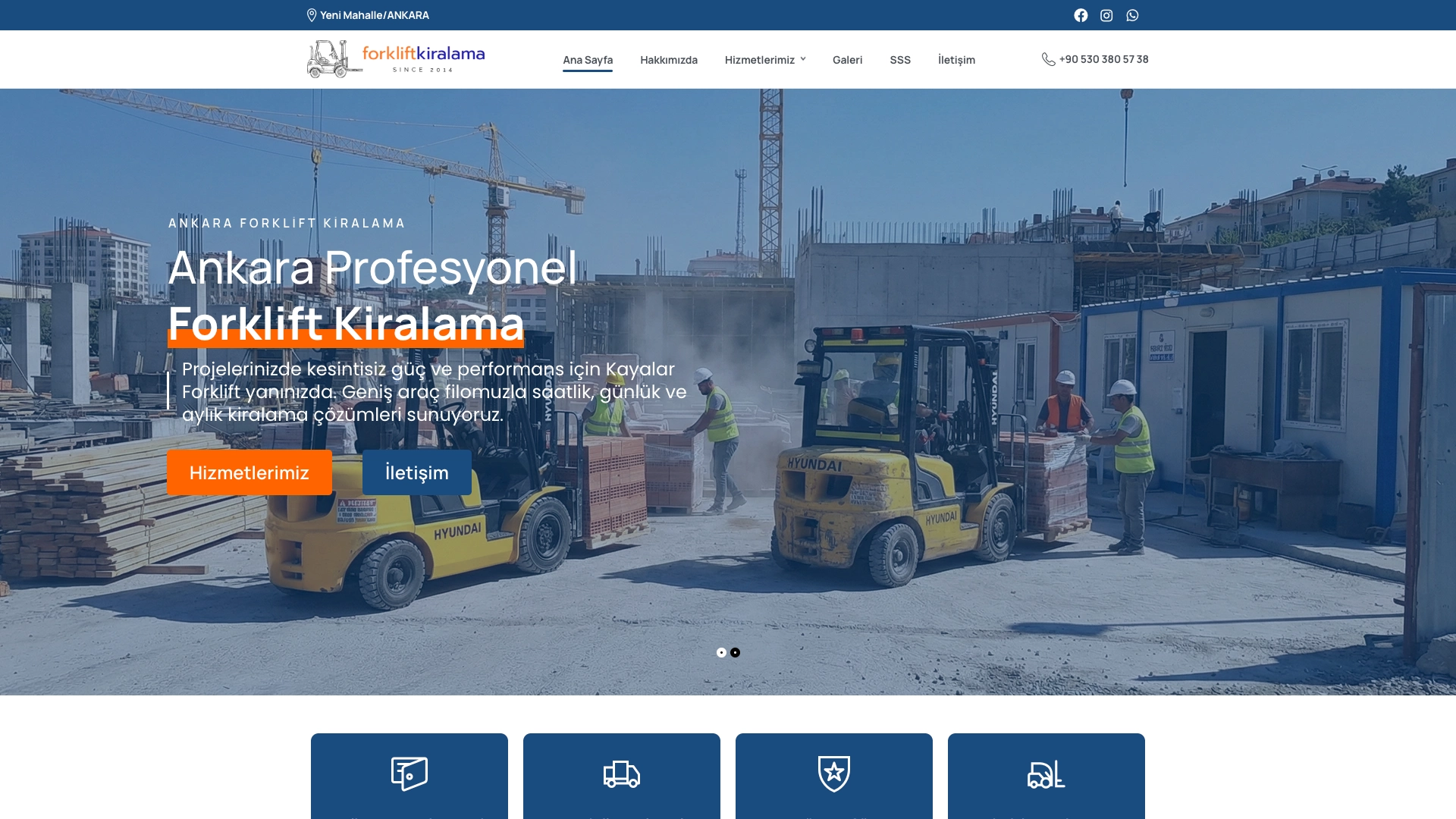Expand the Hizmetlerimiz dropdown chevron
The image size is (1456, 819).
(x=803, y=59)
